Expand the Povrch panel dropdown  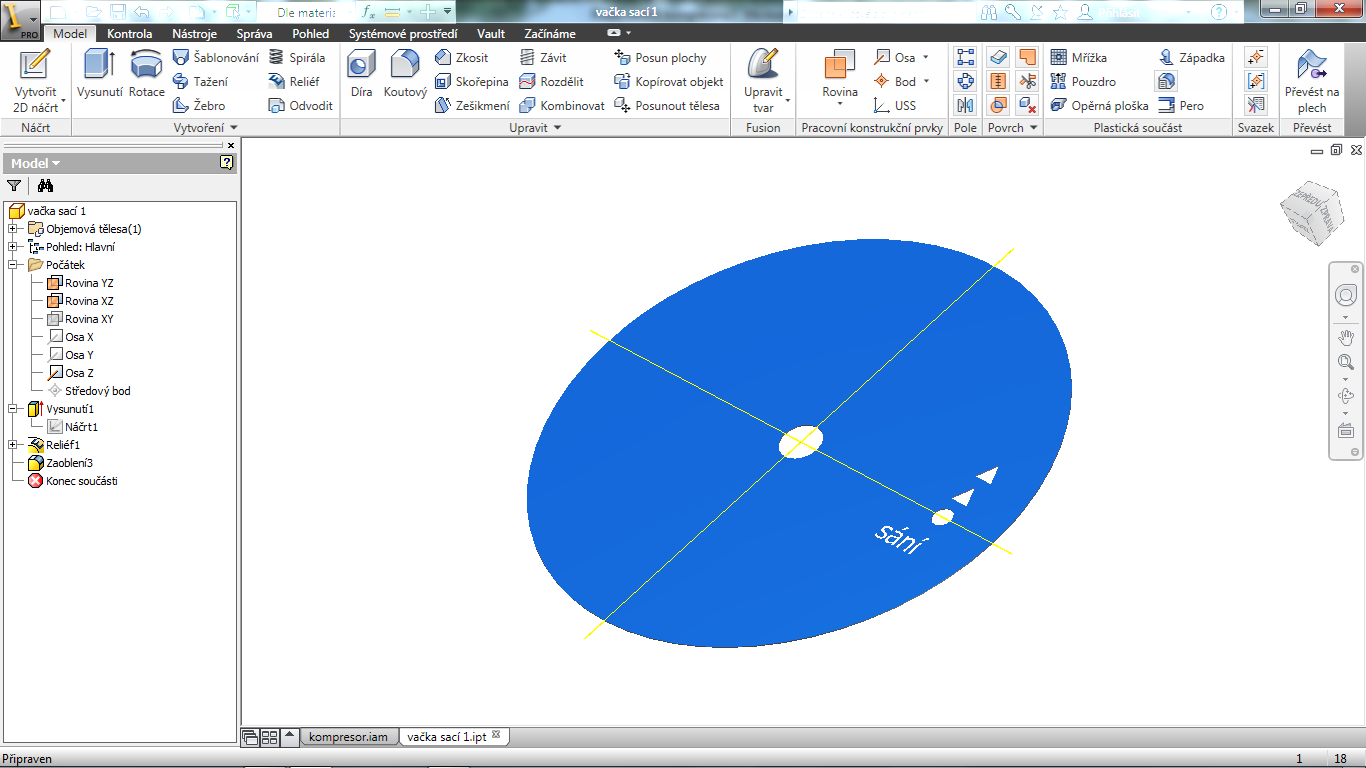[1033, 128]
